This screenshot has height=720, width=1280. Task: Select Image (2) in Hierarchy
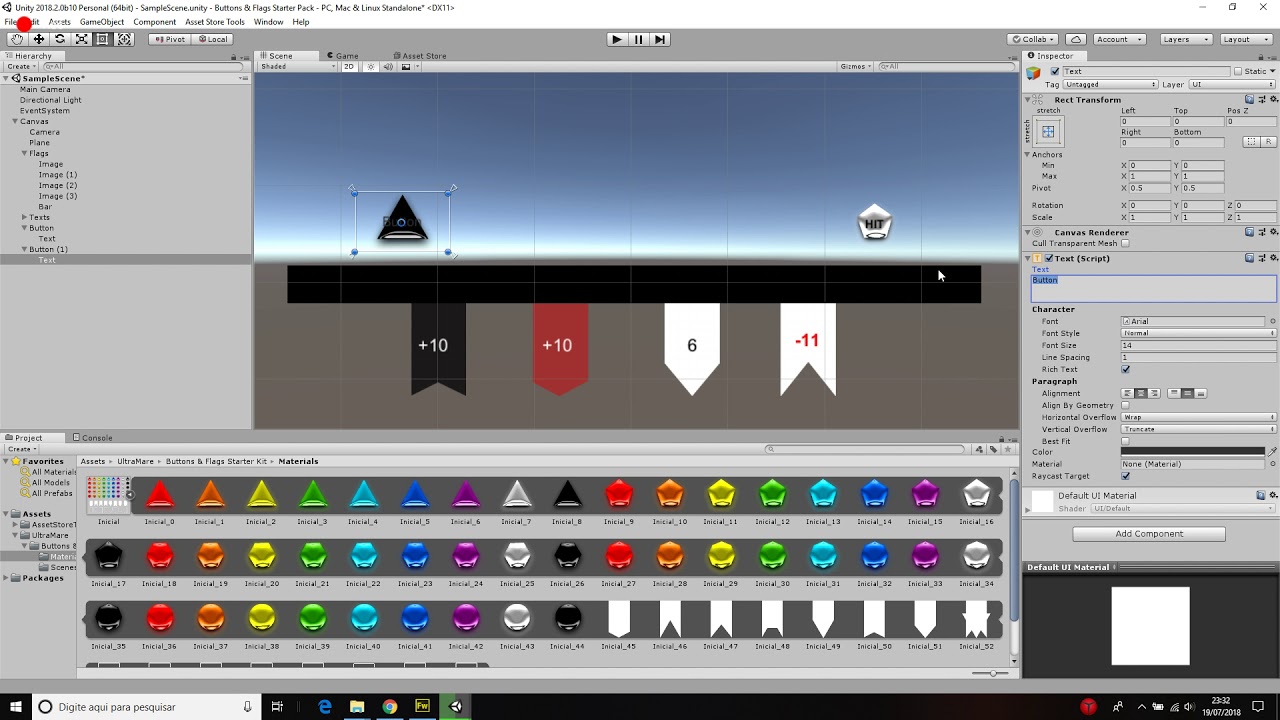(58, 185)
